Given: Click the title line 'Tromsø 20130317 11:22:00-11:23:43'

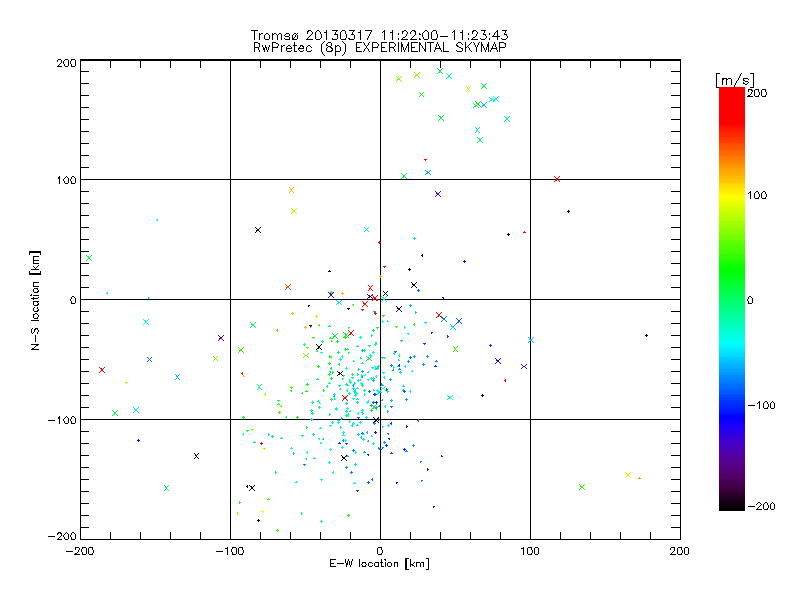Looking at the screenshot, I should pyautogui.click(x=379, y=35).
